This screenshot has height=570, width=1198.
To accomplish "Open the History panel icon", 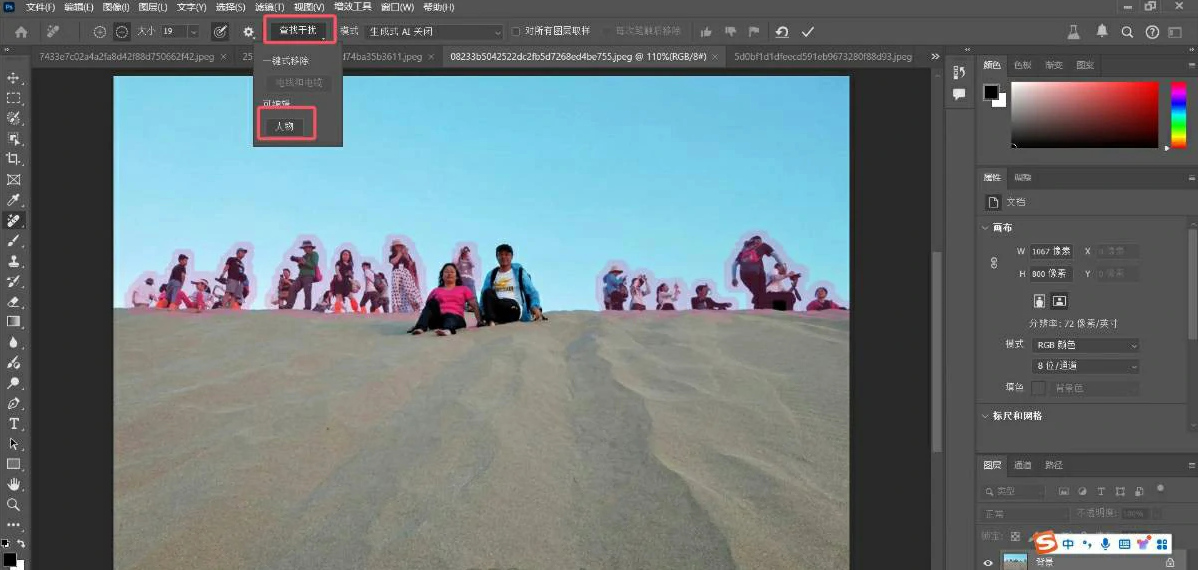I will (x=960, y=73).
